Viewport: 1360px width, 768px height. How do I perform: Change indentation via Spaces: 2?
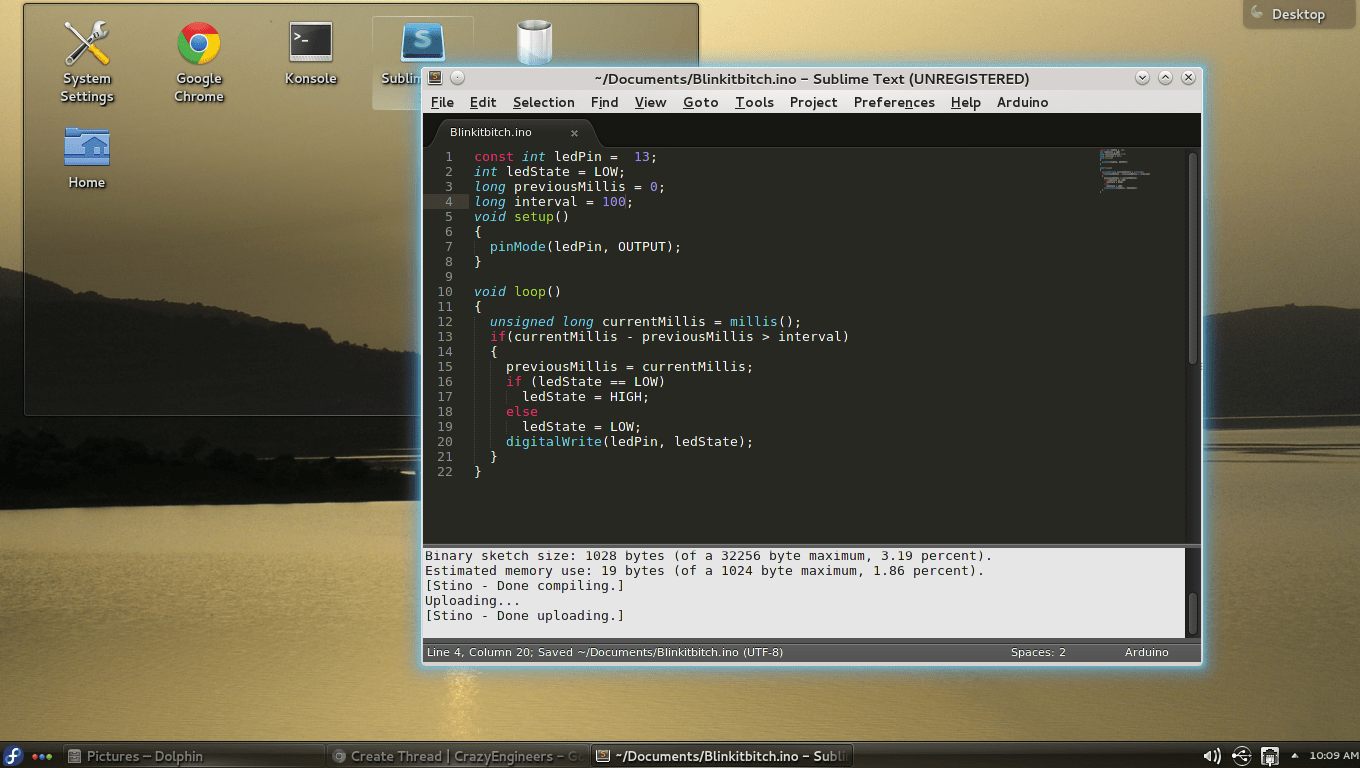coord(1038,652)
